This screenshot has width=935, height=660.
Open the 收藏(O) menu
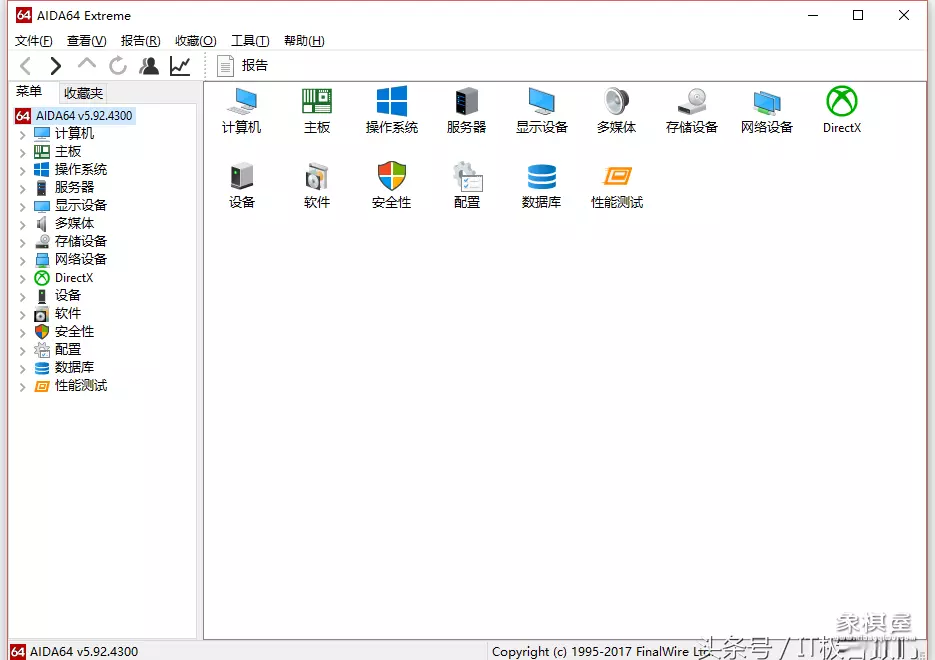(x=196, y=41)
